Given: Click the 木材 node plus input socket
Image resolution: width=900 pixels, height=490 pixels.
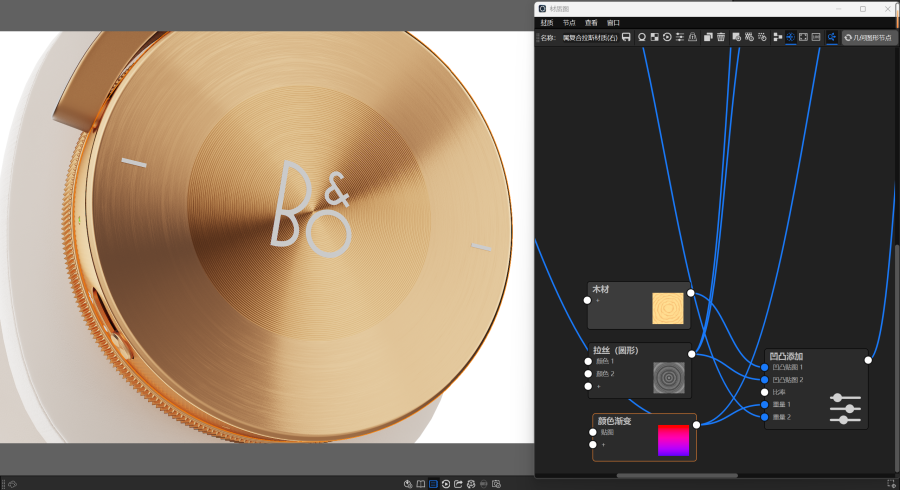Looking at the screenshot, I should pos(587,300).
